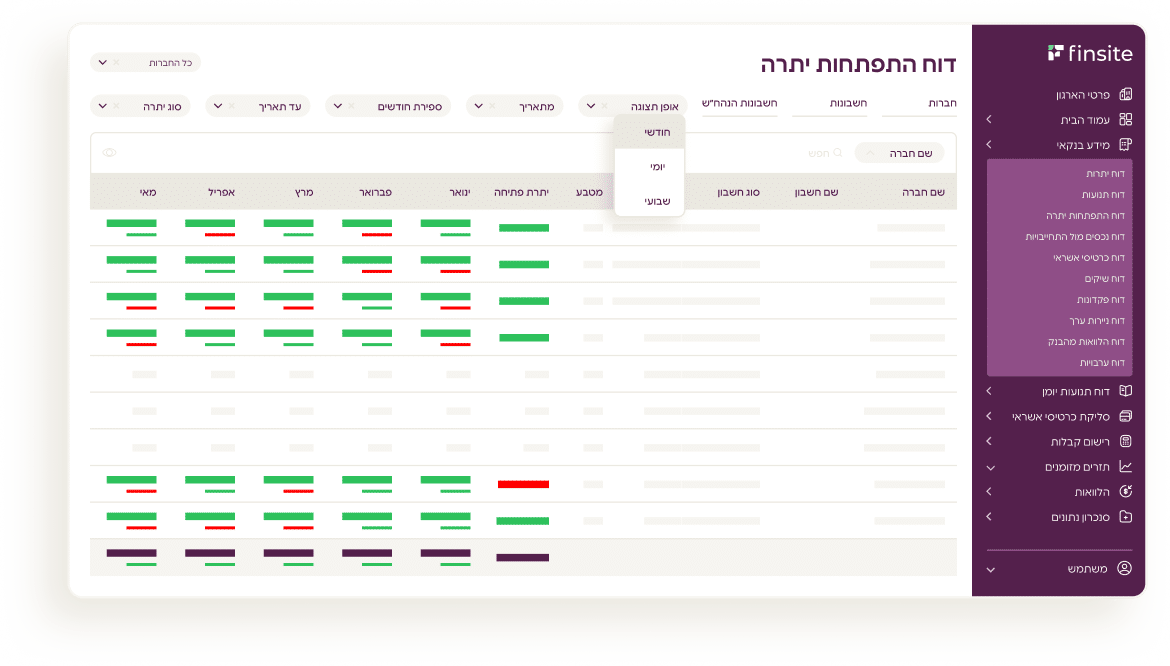Open the מתאריך date dropdown
This screenshot has width=1170, height=666.
514,105
